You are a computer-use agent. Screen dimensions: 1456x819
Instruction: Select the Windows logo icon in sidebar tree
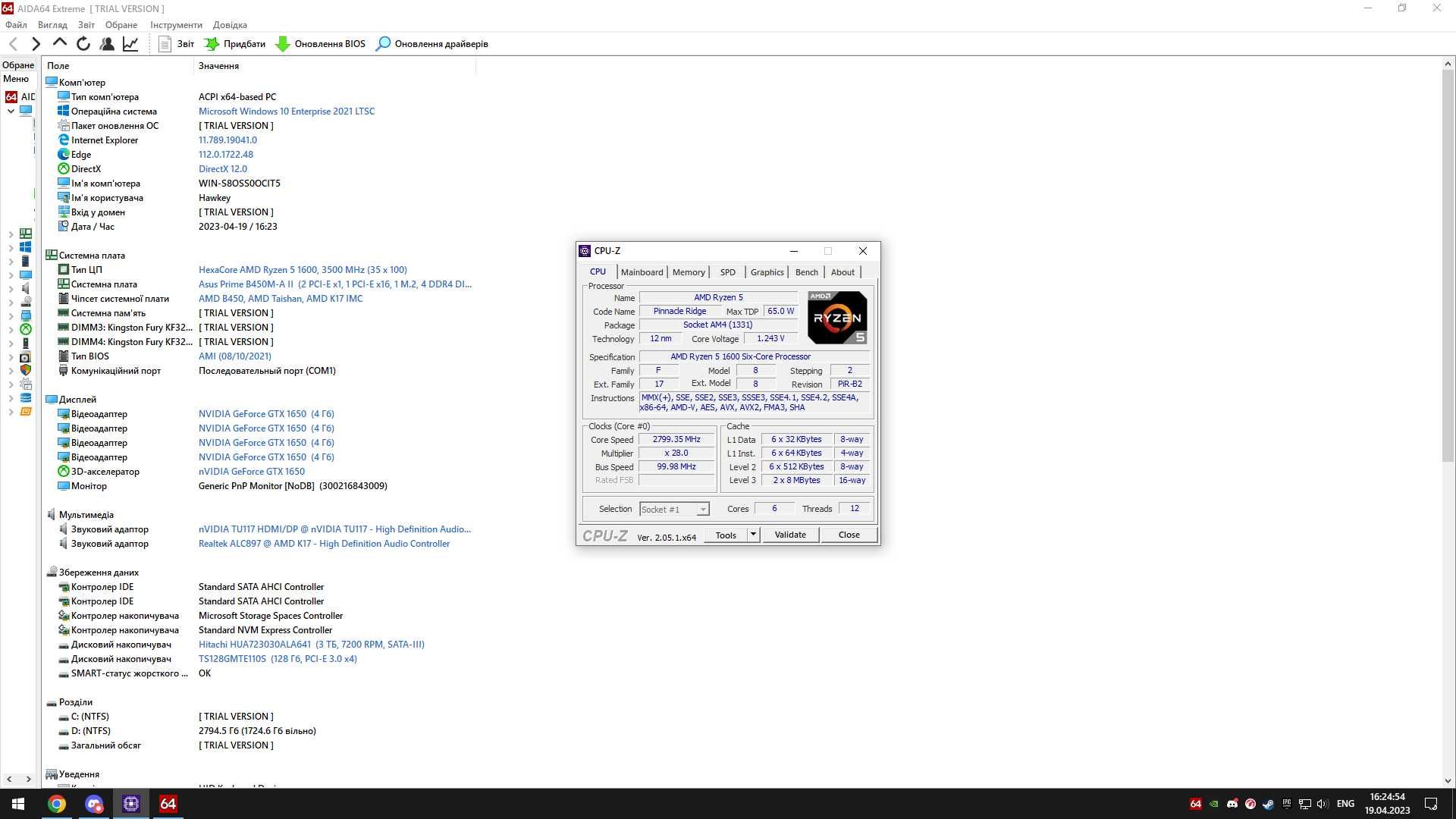click(x=26, y=247)
